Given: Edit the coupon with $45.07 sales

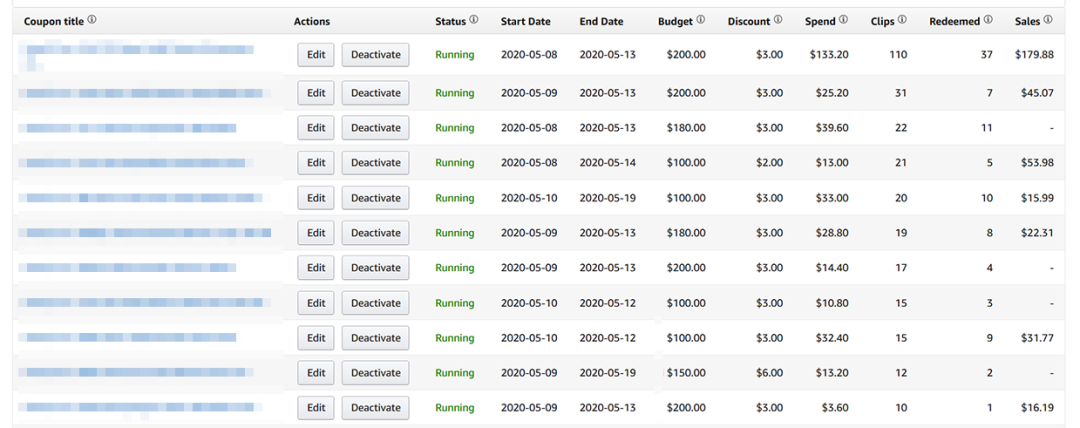Looking at the screenshot, I should click(316, 93).
